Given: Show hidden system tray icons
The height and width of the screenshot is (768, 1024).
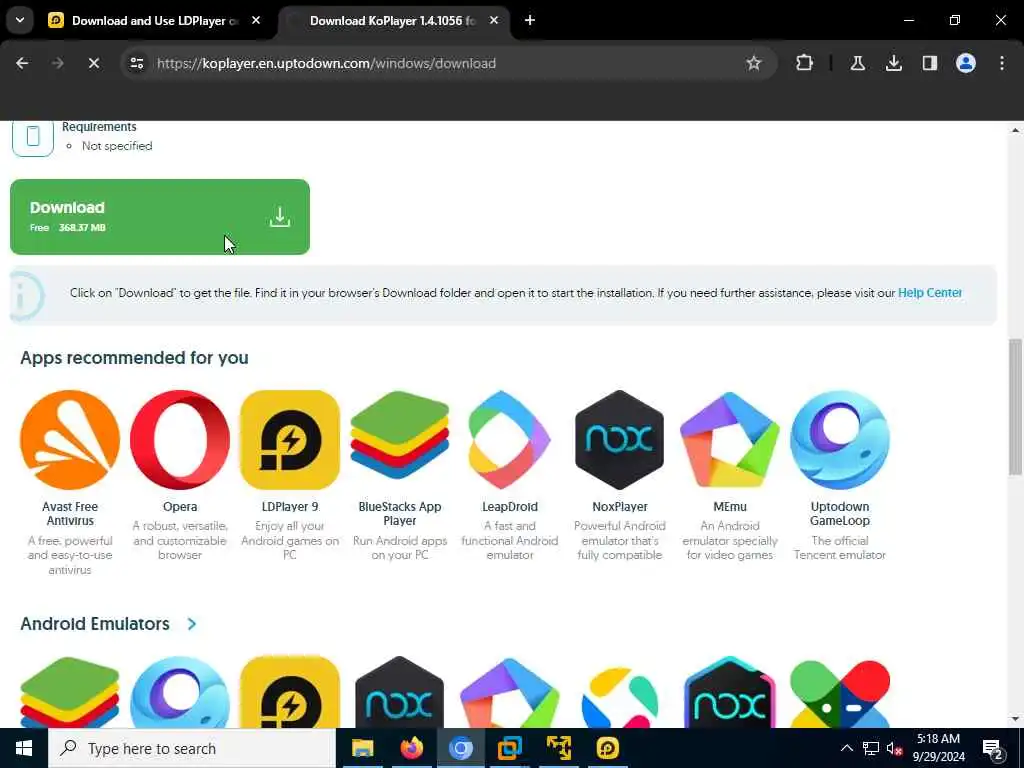Looking at the screenshot, I should click(x=846, y=748).
